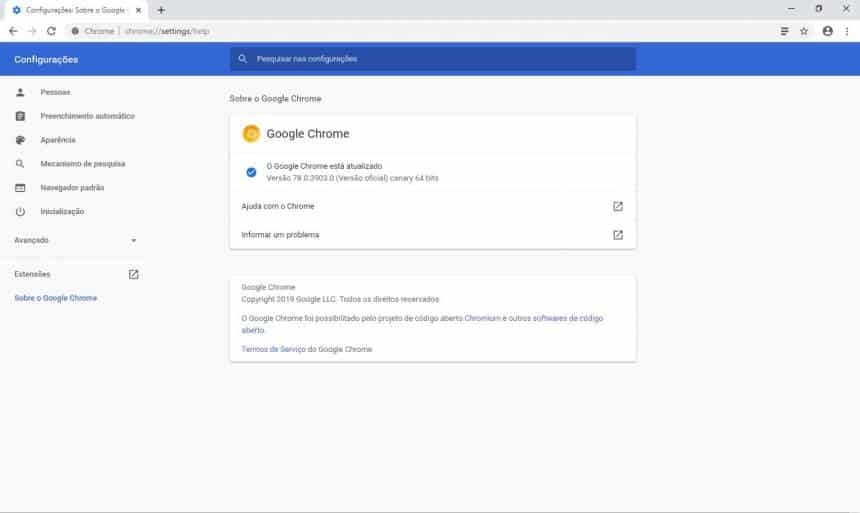Screen dimensions: 860x513
Task: Click the search magnifier icon in settings bar
Action: [242, 59]
